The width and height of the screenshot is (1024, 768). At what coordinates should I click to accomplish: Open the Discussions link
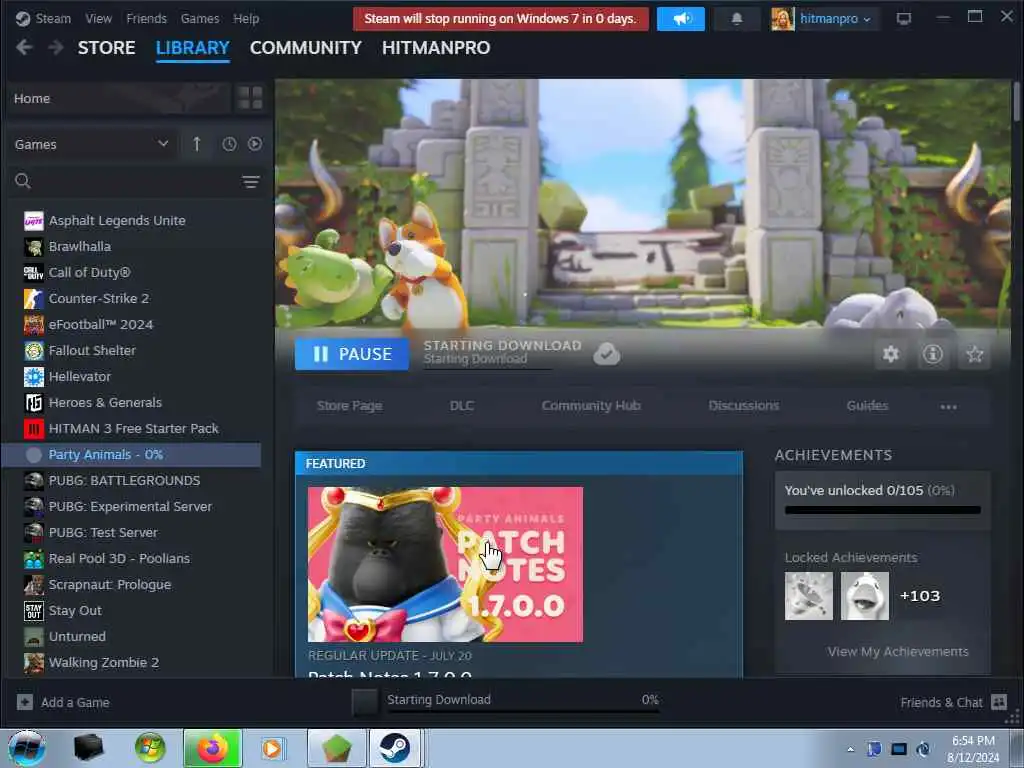point(744,406)
